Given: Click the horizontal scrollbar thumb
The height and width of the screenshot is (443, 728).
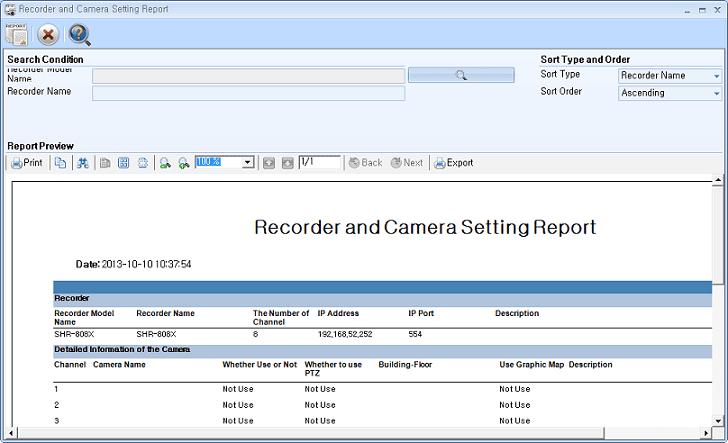Looking at the screenshot, I should [311, 433].
